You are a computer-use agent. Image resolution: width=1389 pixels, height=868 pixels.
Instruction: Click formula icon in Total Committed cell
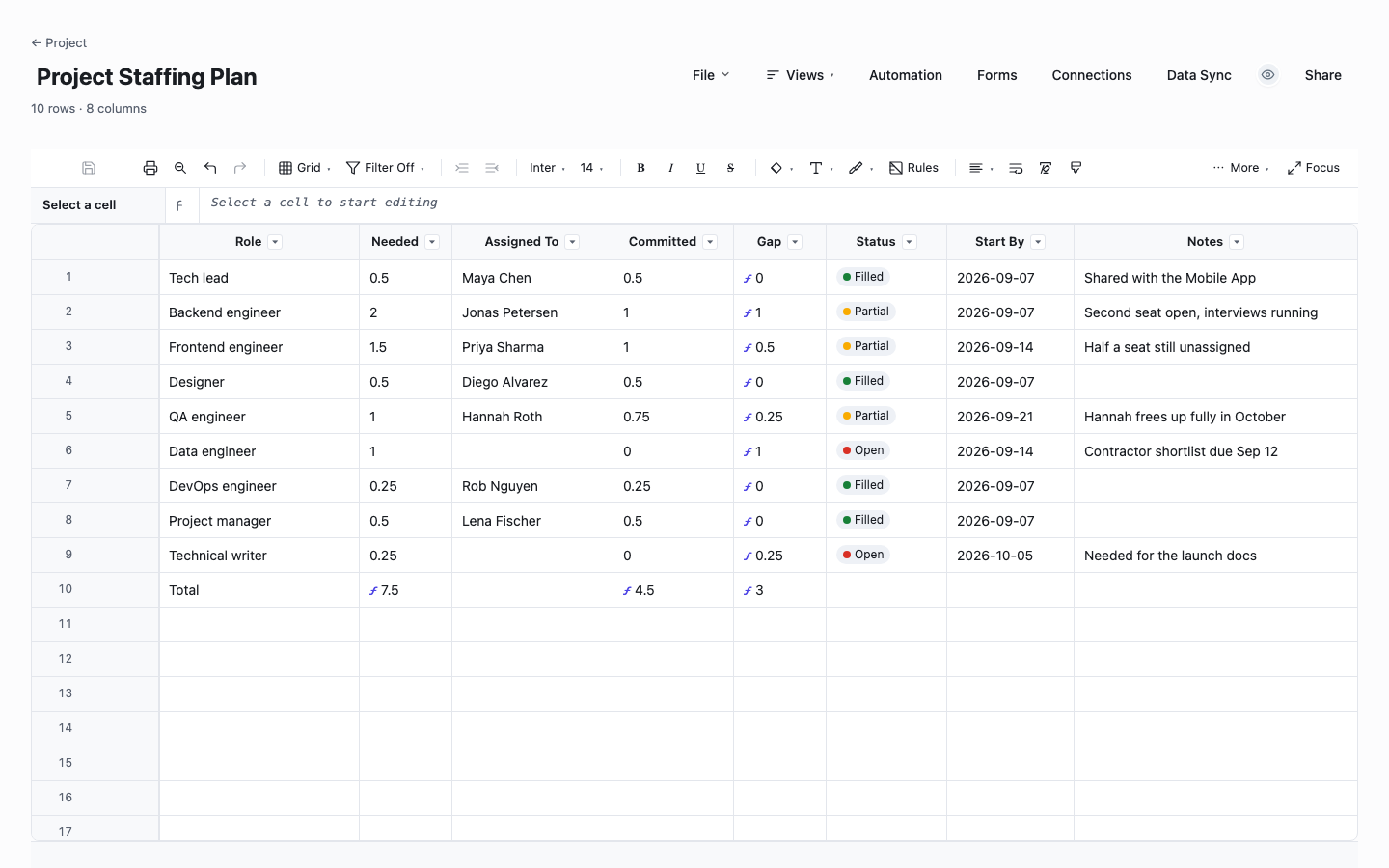click(627, 591)
